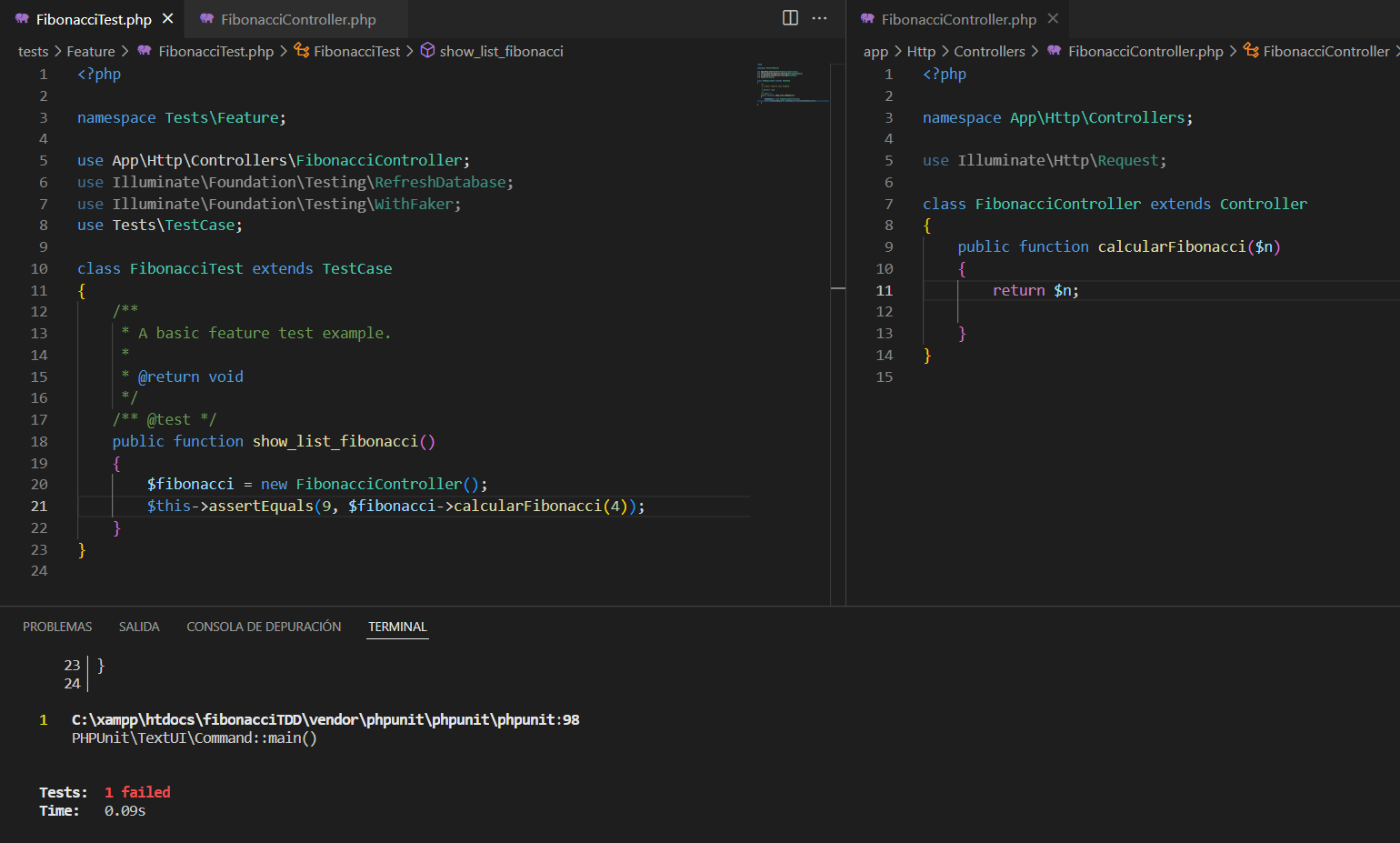Viewport: 1400px width, 843px height.
Task: Select the TERMINAL panel tab
Action: click(x=397, y=627)
